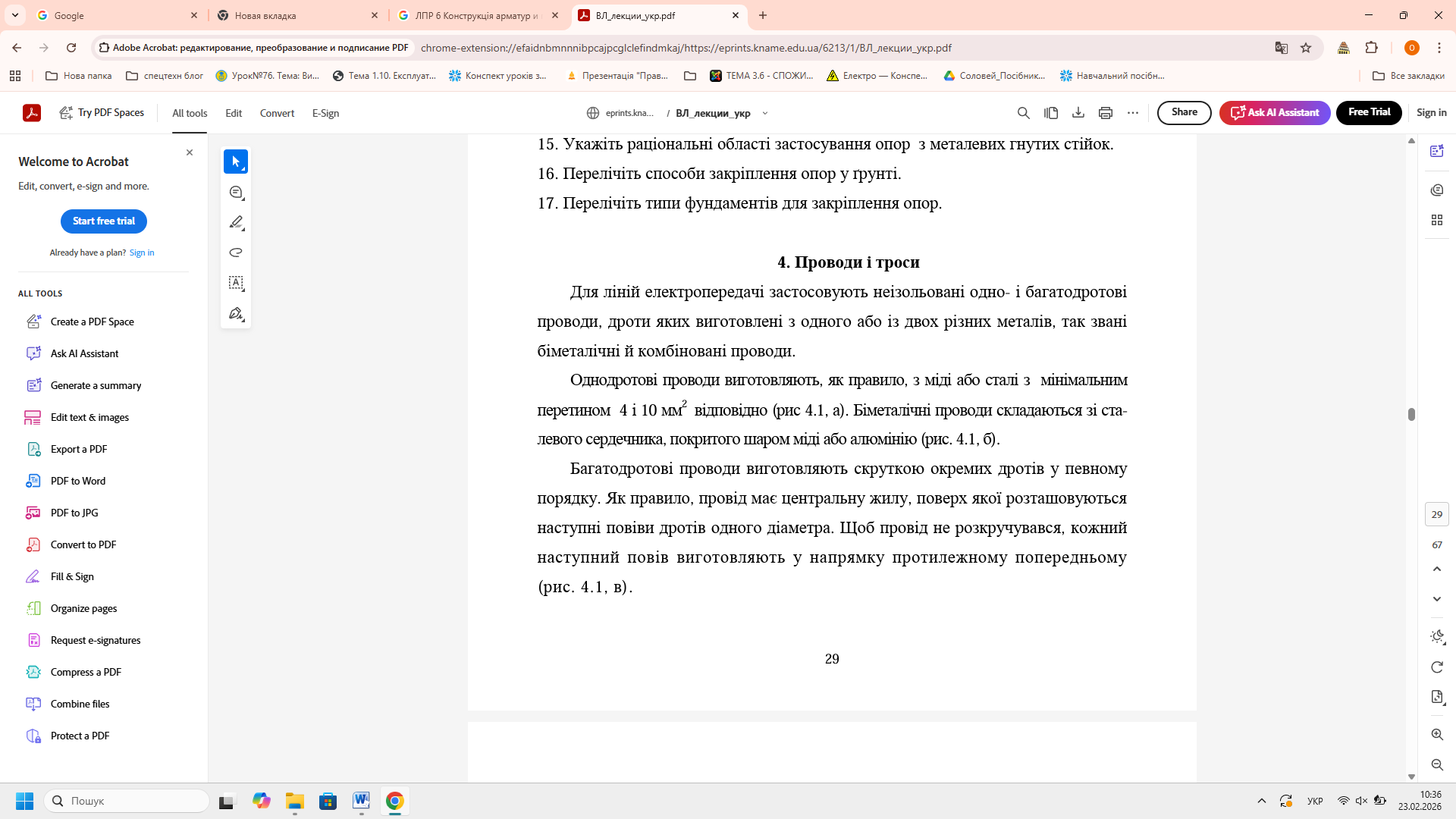Click Ask AI Assistant red button
The image size is (1456, 819).
point(1275,112)
